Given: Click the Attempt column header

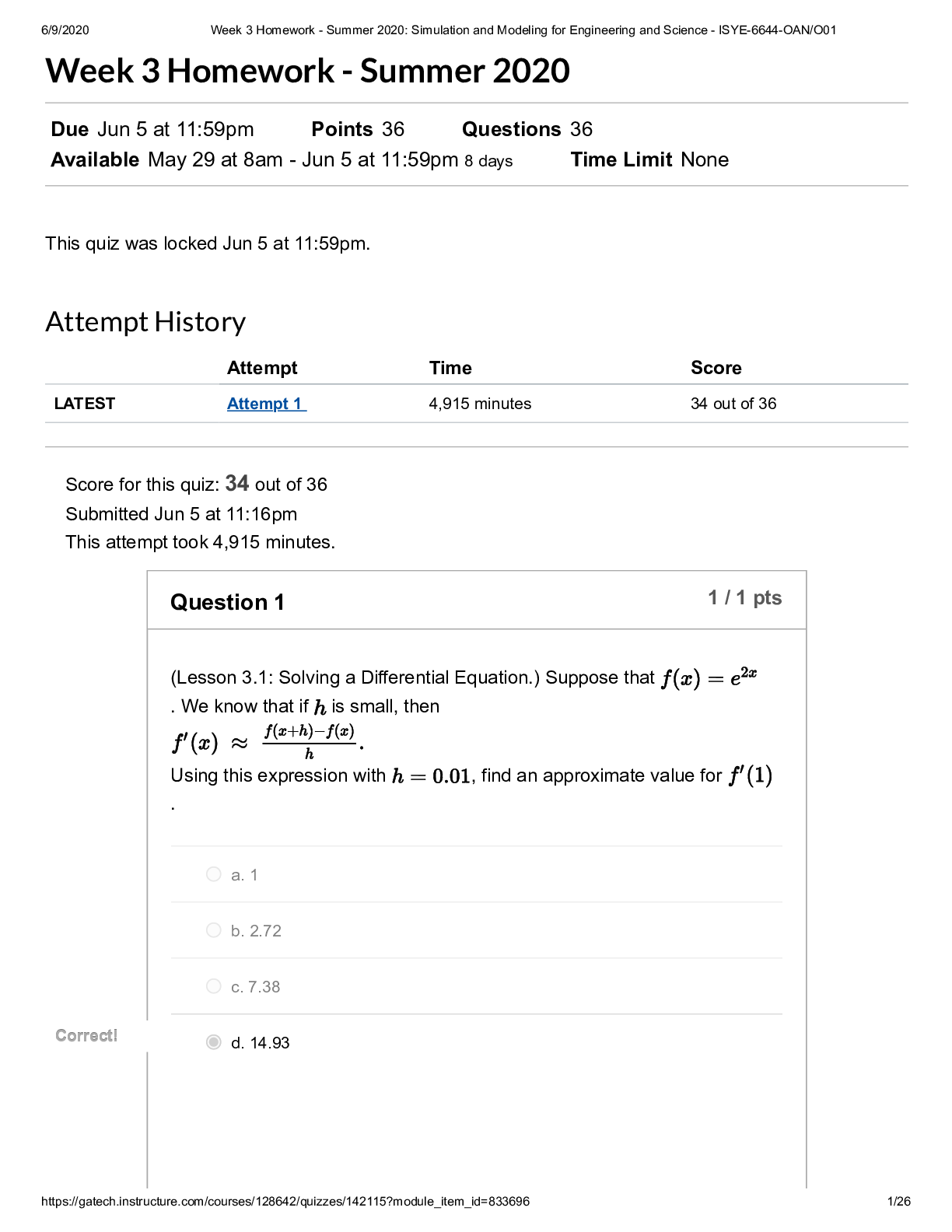Looking at the screenshot, I should click(262, 368).
